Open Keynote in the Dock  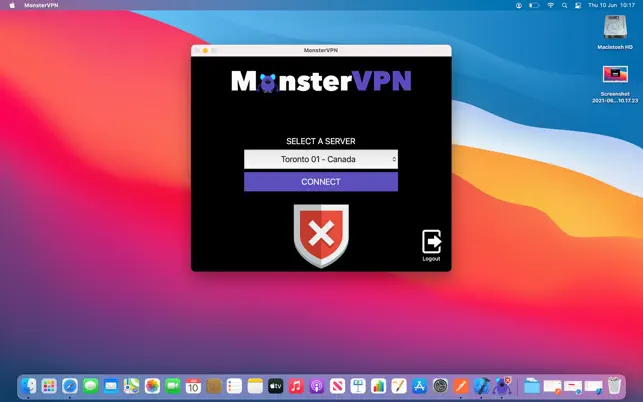358,386
